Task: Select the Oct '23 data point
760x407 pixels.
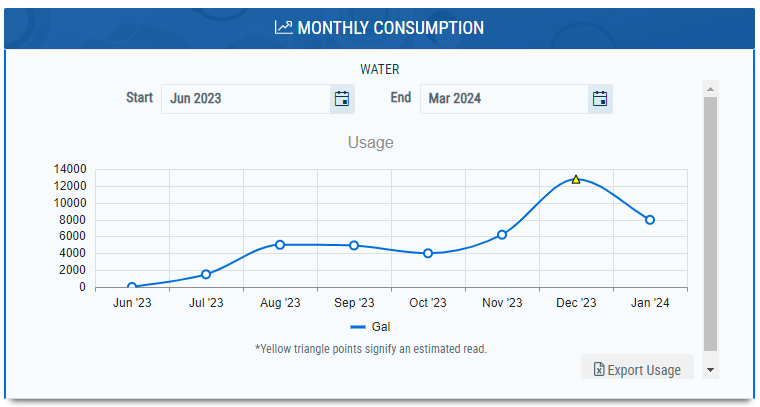Action: coord(428,253)
